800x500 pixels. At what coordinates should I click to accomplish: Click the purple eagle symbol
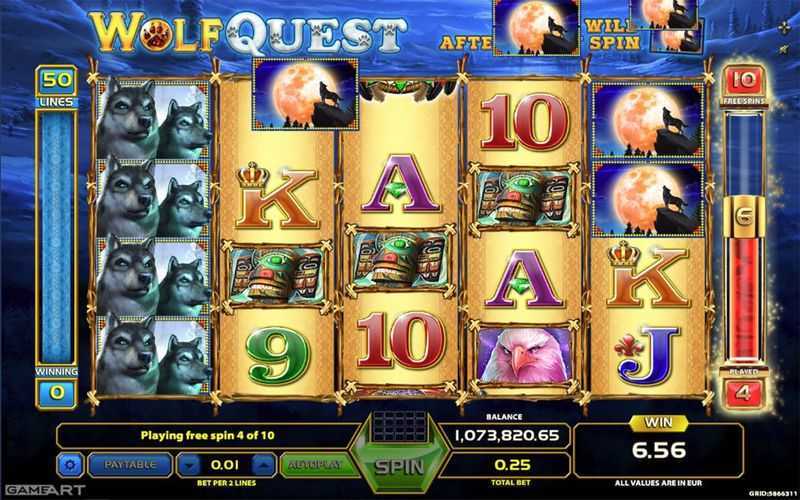(524, 355)
